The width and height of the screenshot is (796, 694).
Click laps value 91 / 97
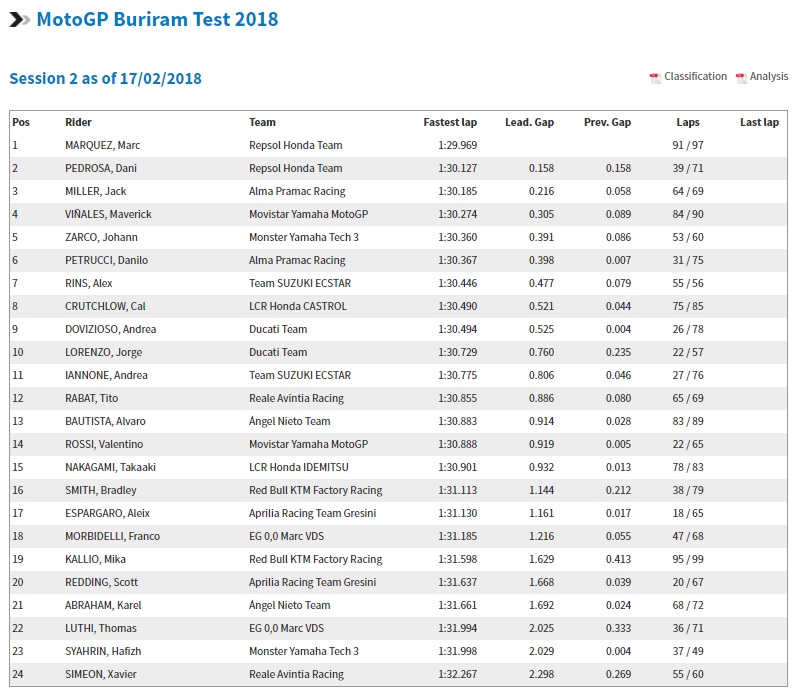point(688,145)
